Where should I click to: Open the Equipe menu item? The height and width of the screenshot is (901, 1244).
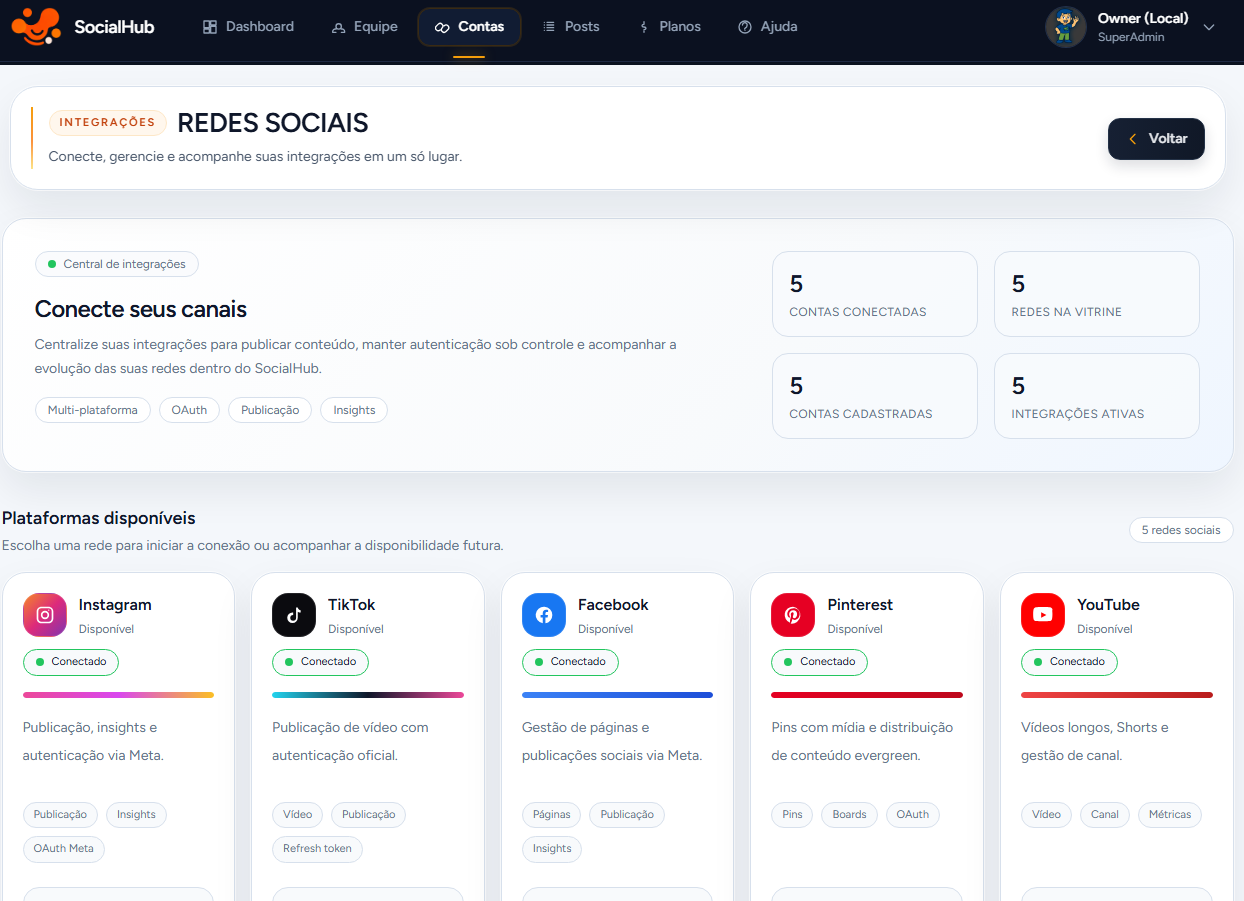[364, 27]
